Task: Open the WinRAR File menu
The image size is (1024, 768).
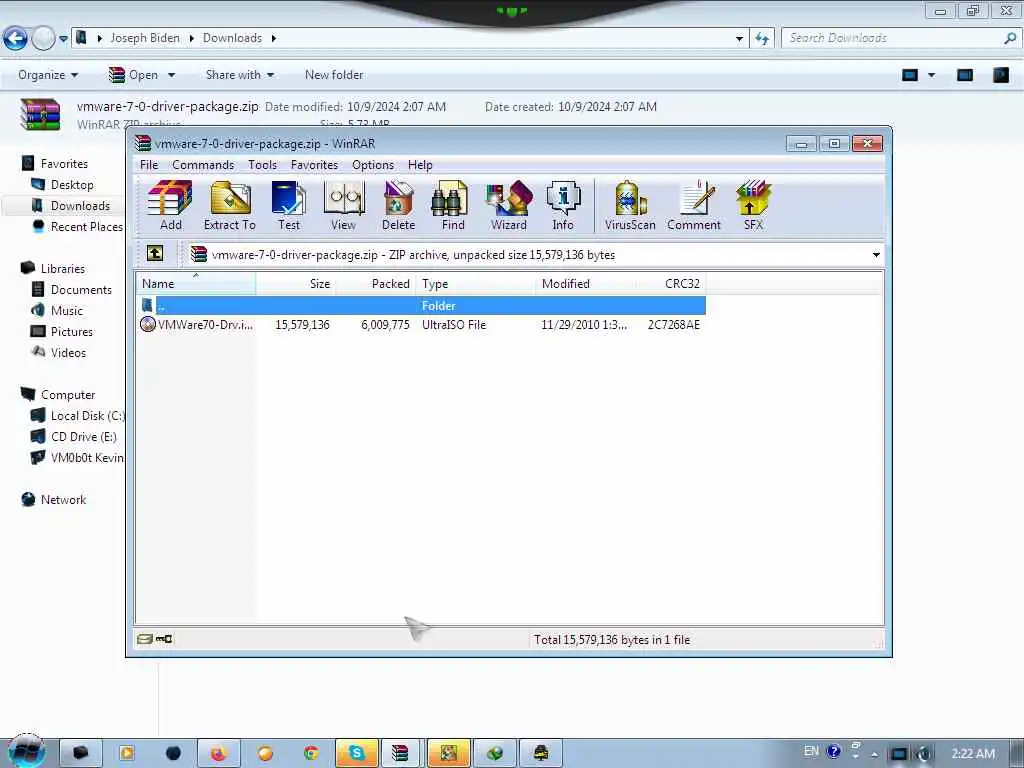Action: 149,165
